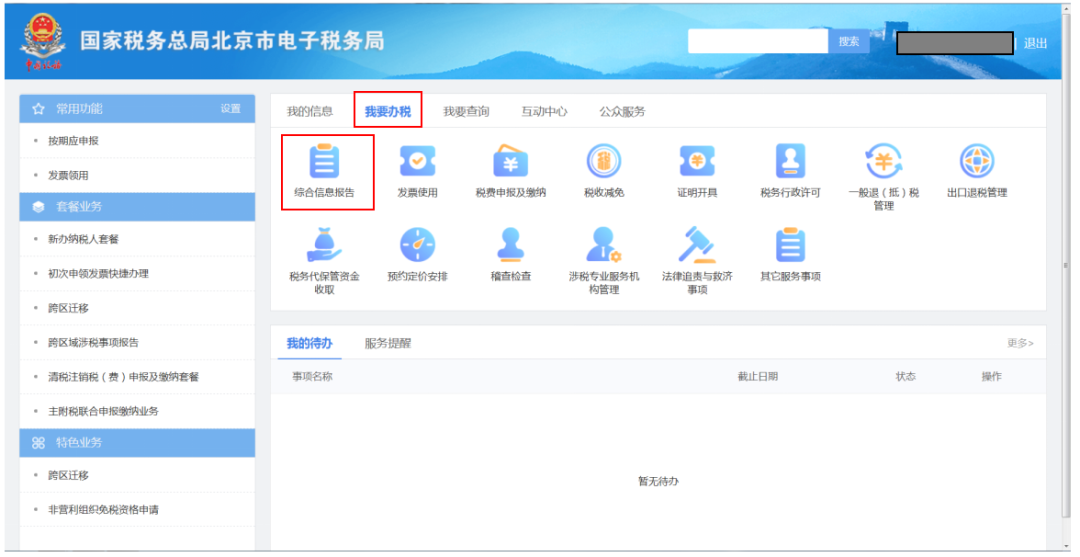1080x557 pixels.
Task: Open 其它服务事项 icon
Action: click(x=790, y=245)
